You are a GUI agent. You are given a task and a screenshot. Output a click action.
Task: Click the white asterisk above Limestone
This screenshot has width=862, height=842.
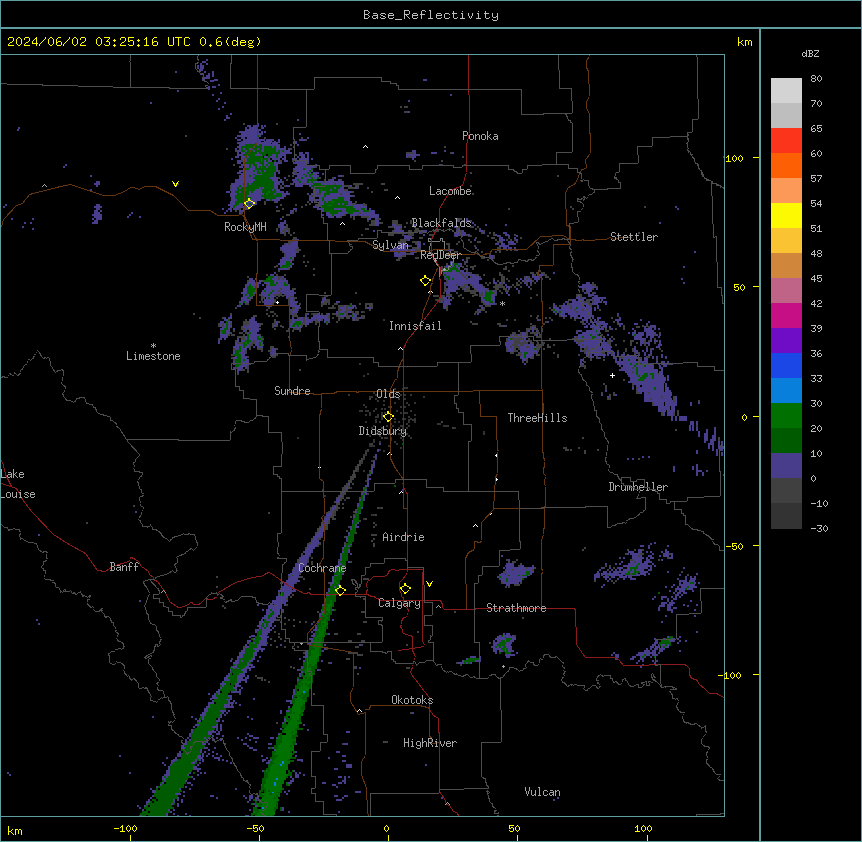click(153, 346)
